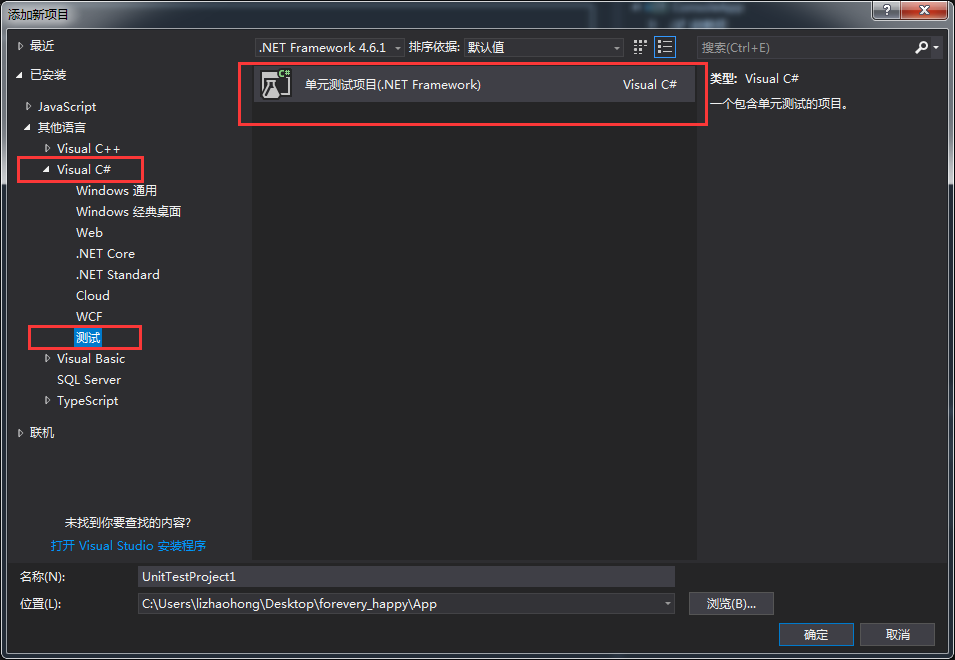Select the Windows 经典桌面 category
Viewport: 955px width, 660px height.
point(129,212)
